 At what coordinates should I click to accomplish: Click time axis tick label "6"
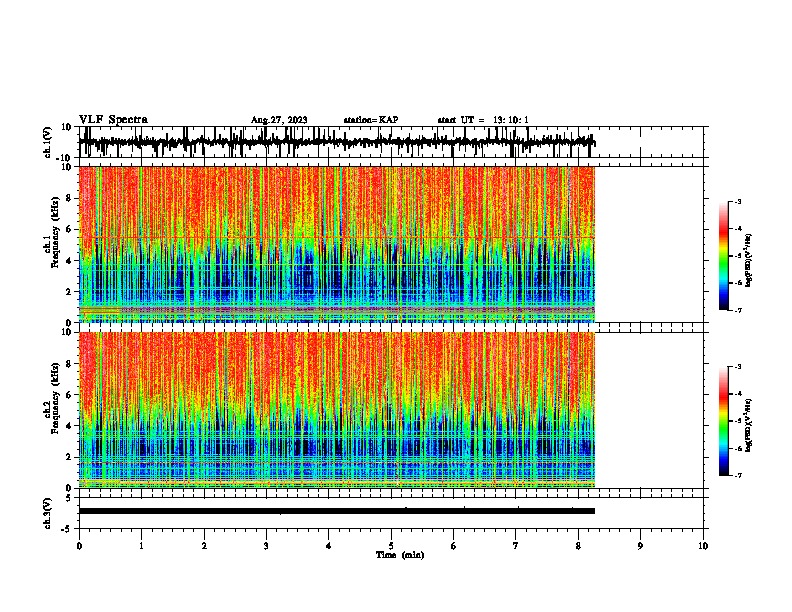point(454,546)
